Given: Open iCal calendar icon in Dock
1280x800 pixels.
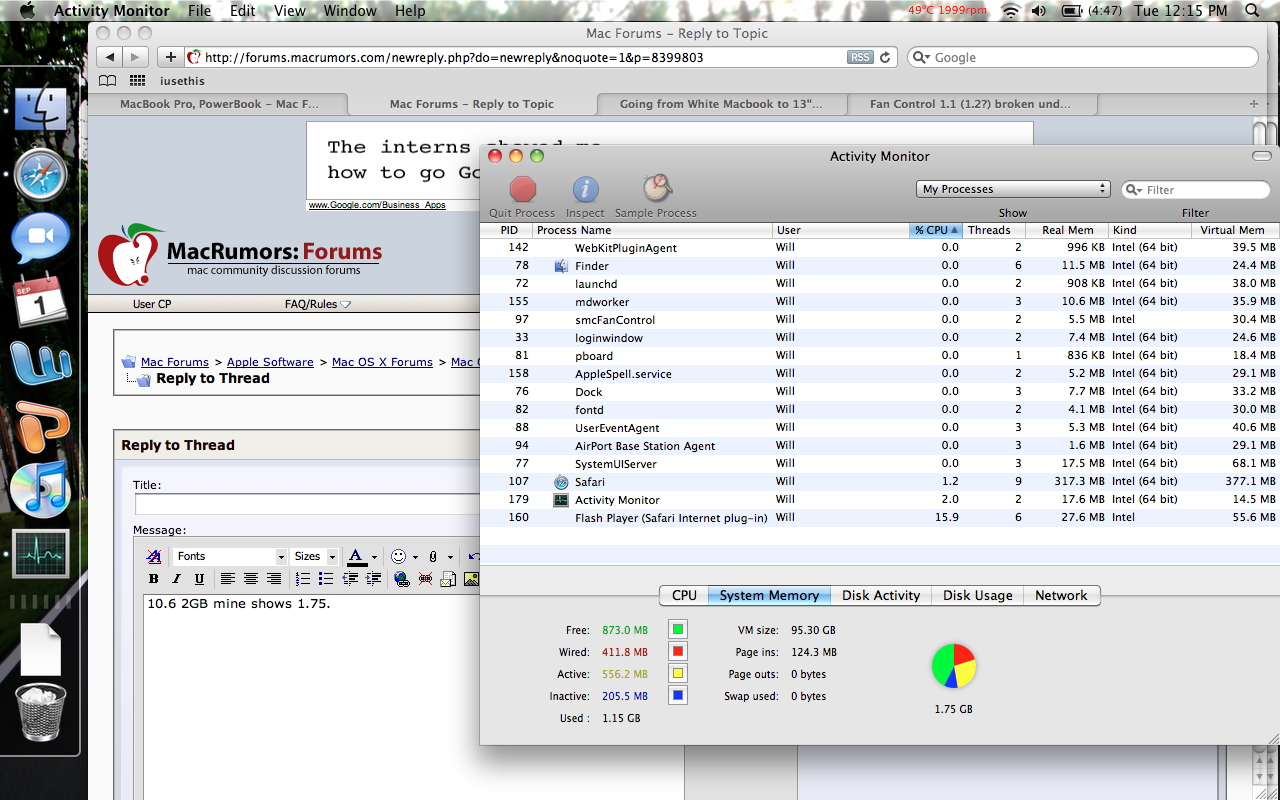Looking at the screenshot, I should pos(40,299).
